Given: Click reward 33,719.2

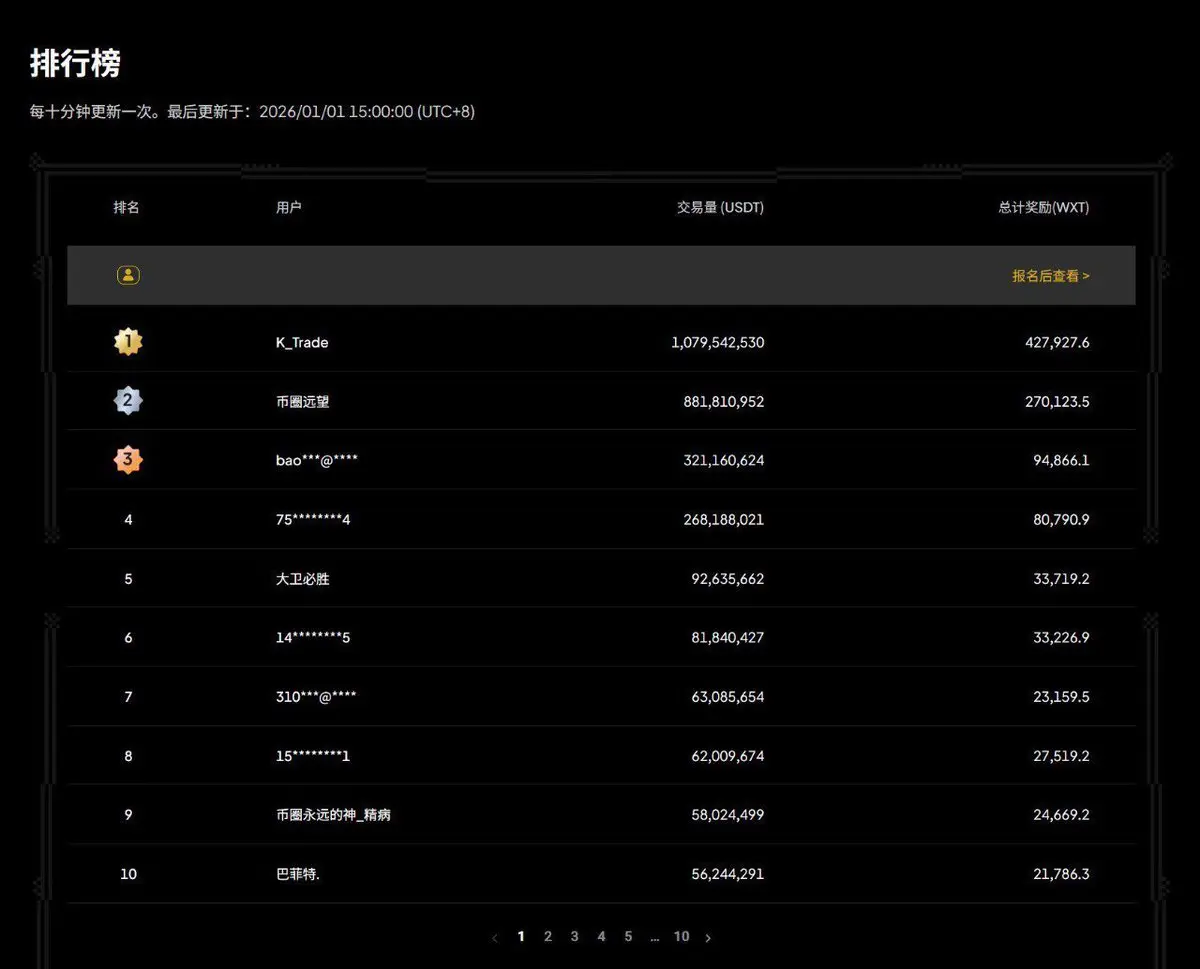Looking at the screenshot, I should [1062, 578].
